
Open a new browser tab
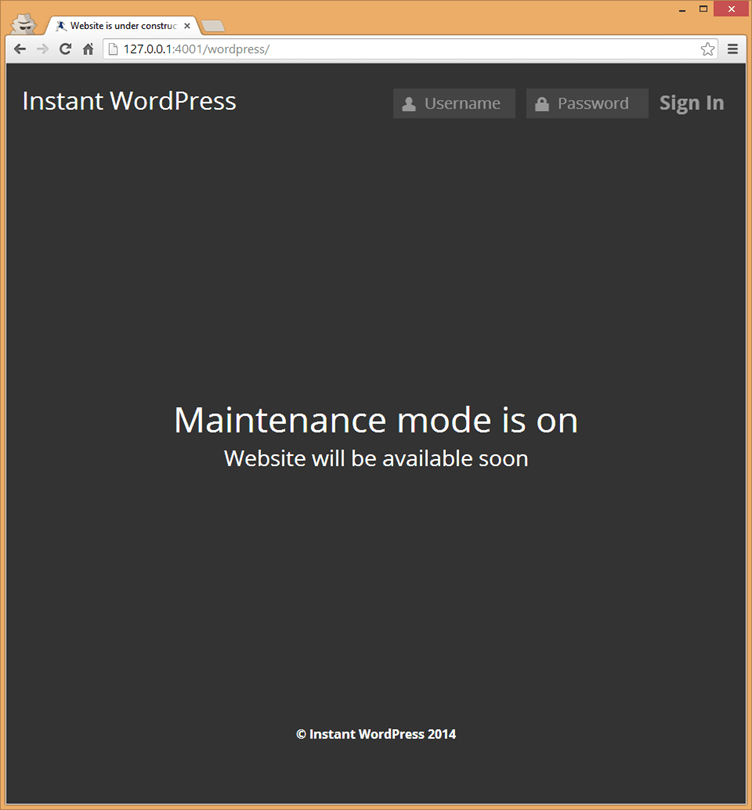point(212,26)
